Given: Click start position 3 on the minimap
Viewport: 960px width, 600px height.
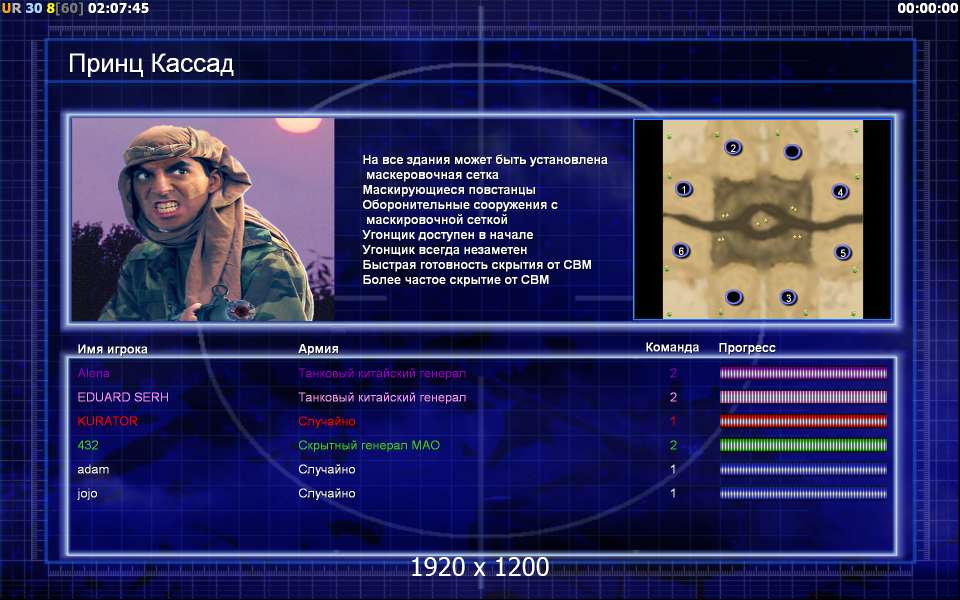Looking at the screenshot, I should pyautogui.click(x=789, y=298).
